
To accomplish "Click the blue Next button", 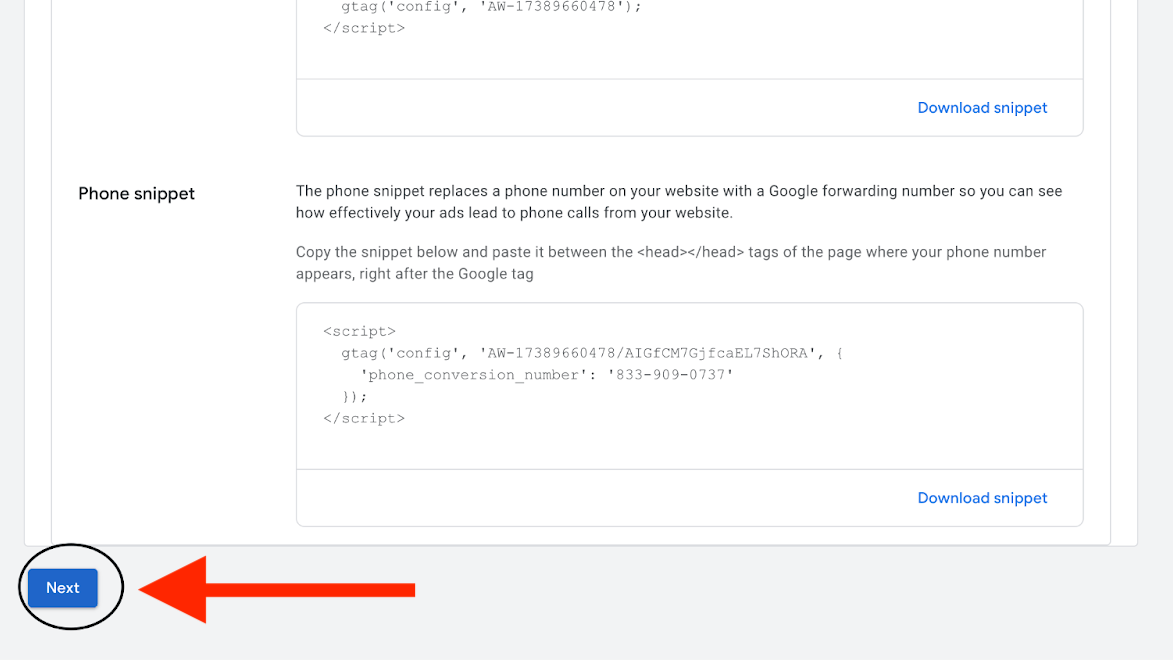I will tap(62, 588).
